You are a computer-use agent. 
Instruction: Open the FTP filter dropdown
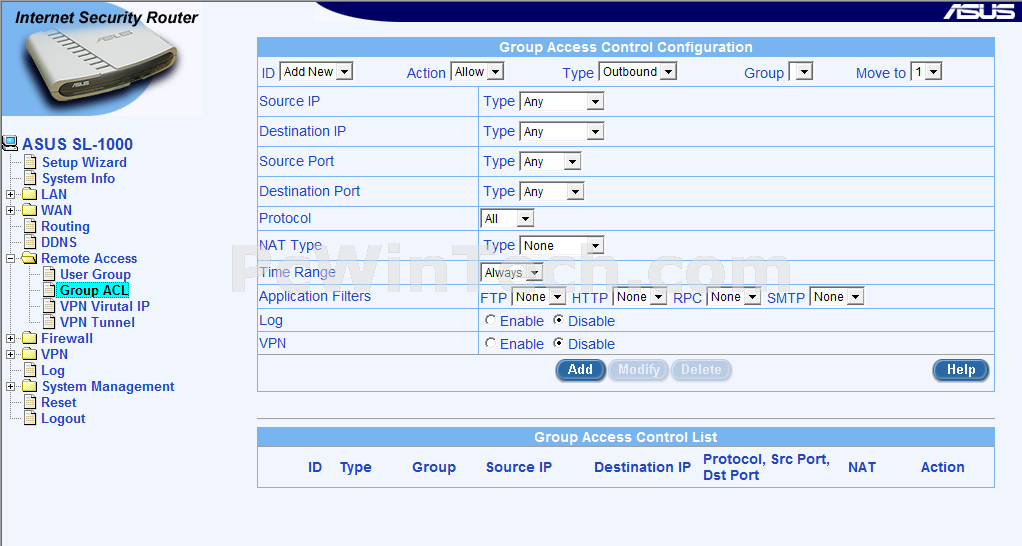click(x=539, y=297)
